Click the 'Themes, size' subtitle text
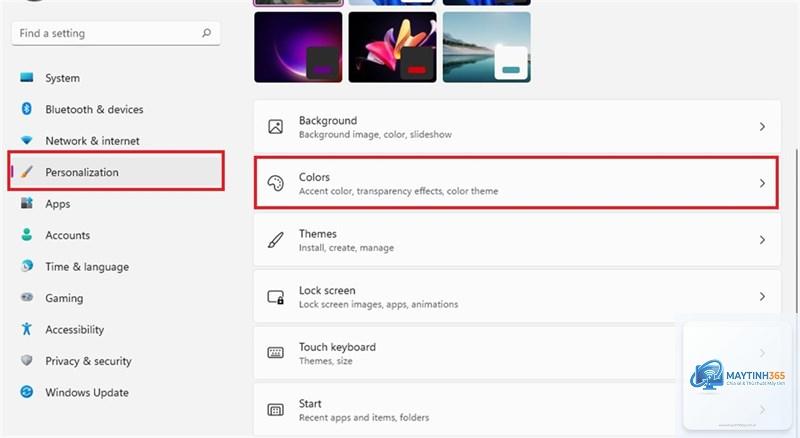The height and width of the screenshot is (438, 800). 326,361
